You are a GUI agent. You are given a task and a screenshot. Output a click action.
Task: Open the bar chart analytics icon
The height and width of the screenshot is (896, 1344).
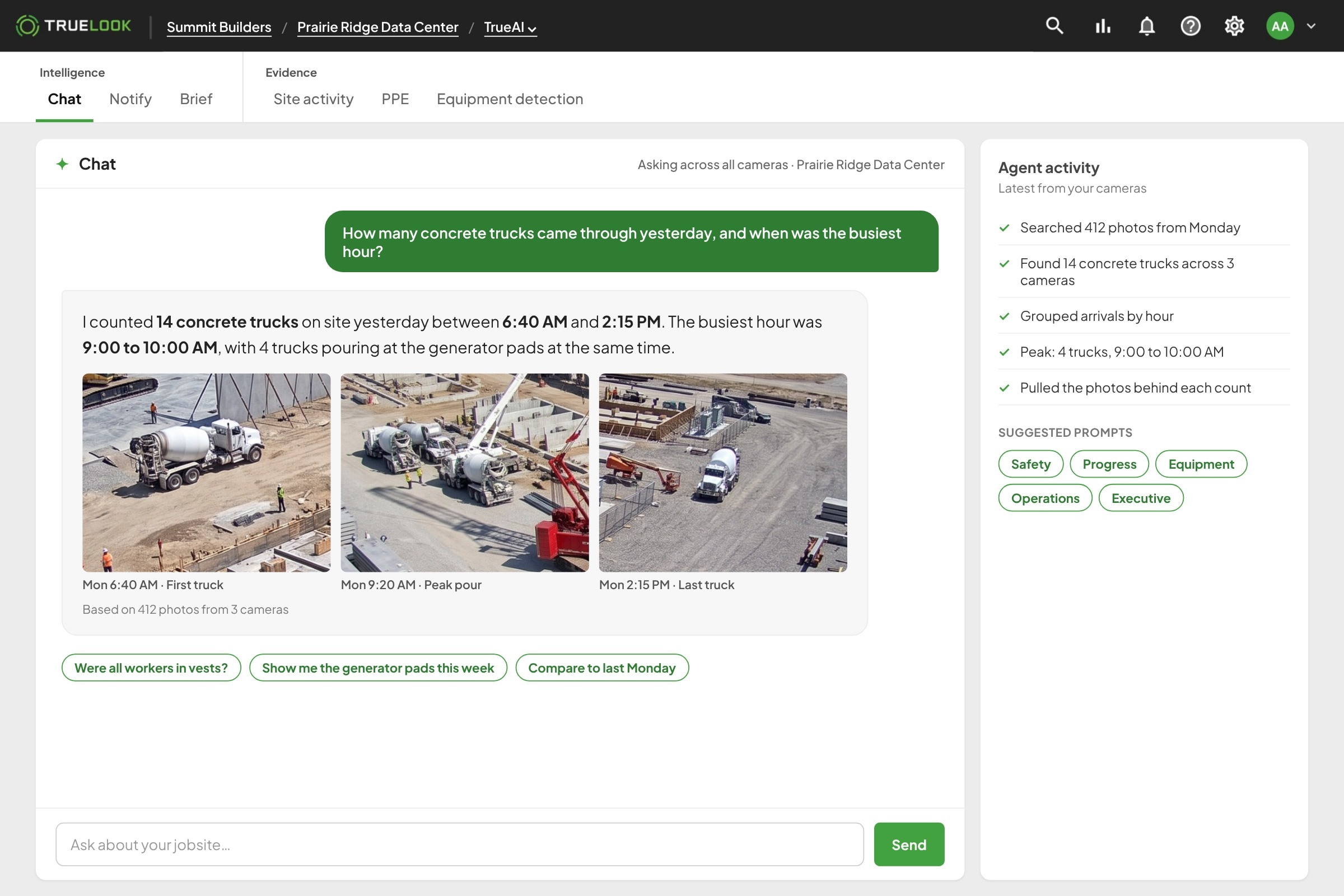coord(1102,26)
